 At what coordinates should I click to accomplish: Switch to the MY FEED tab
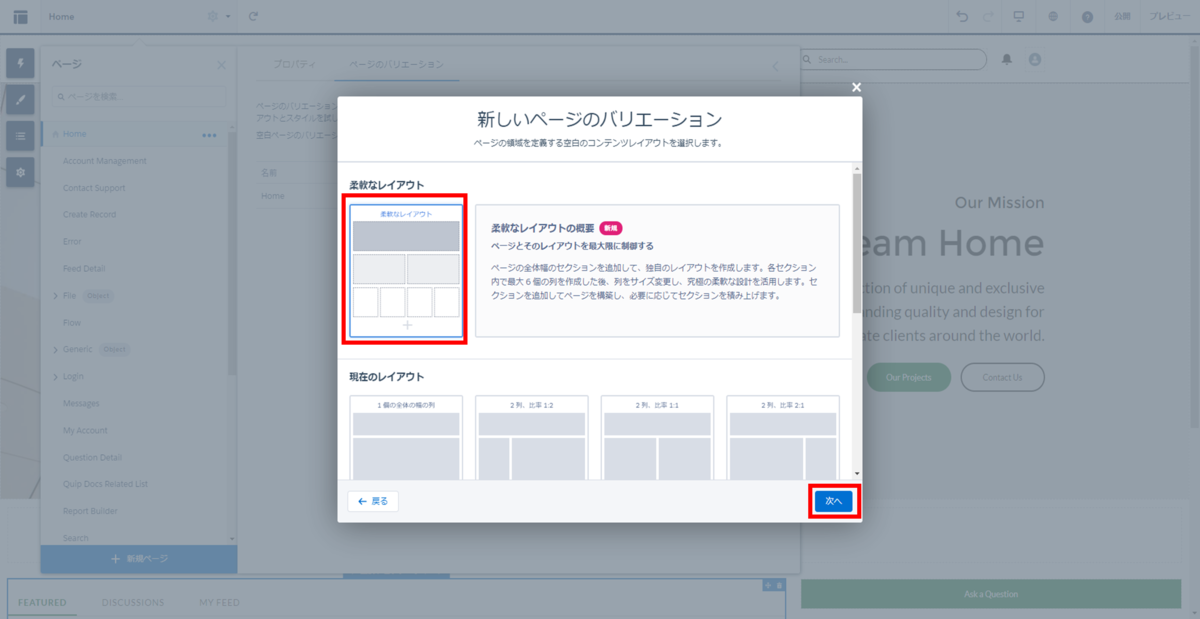tap(219, 602)
